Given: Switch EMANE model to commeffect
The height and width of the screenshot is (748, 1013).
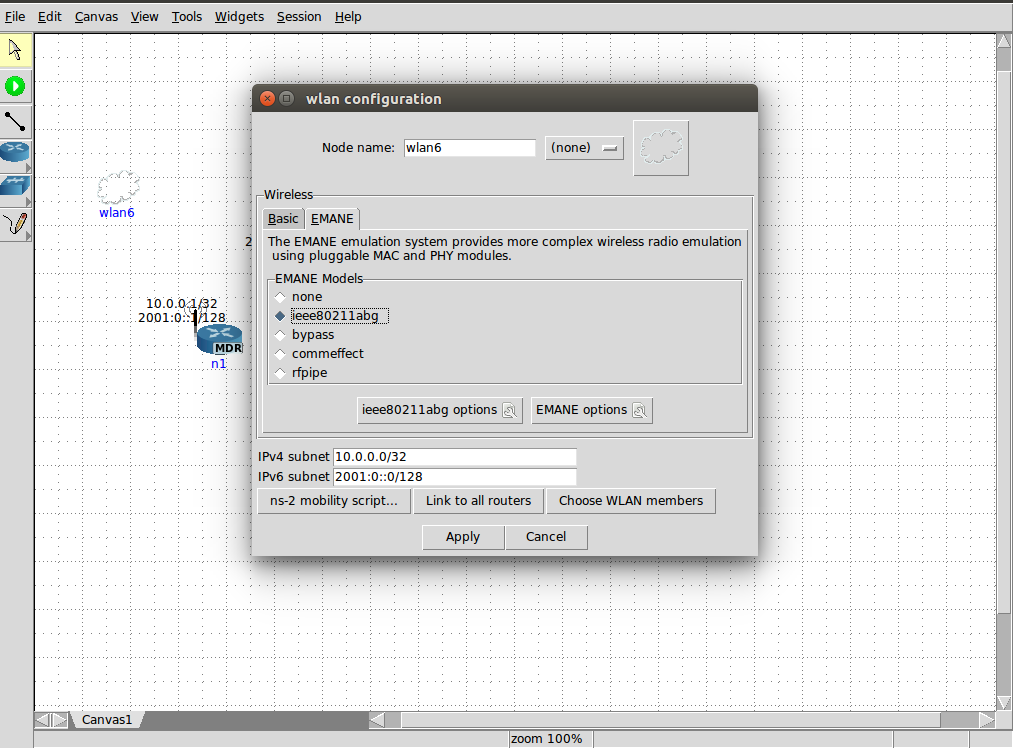Looking at the screenshot, I should click(x=280, y=353).
